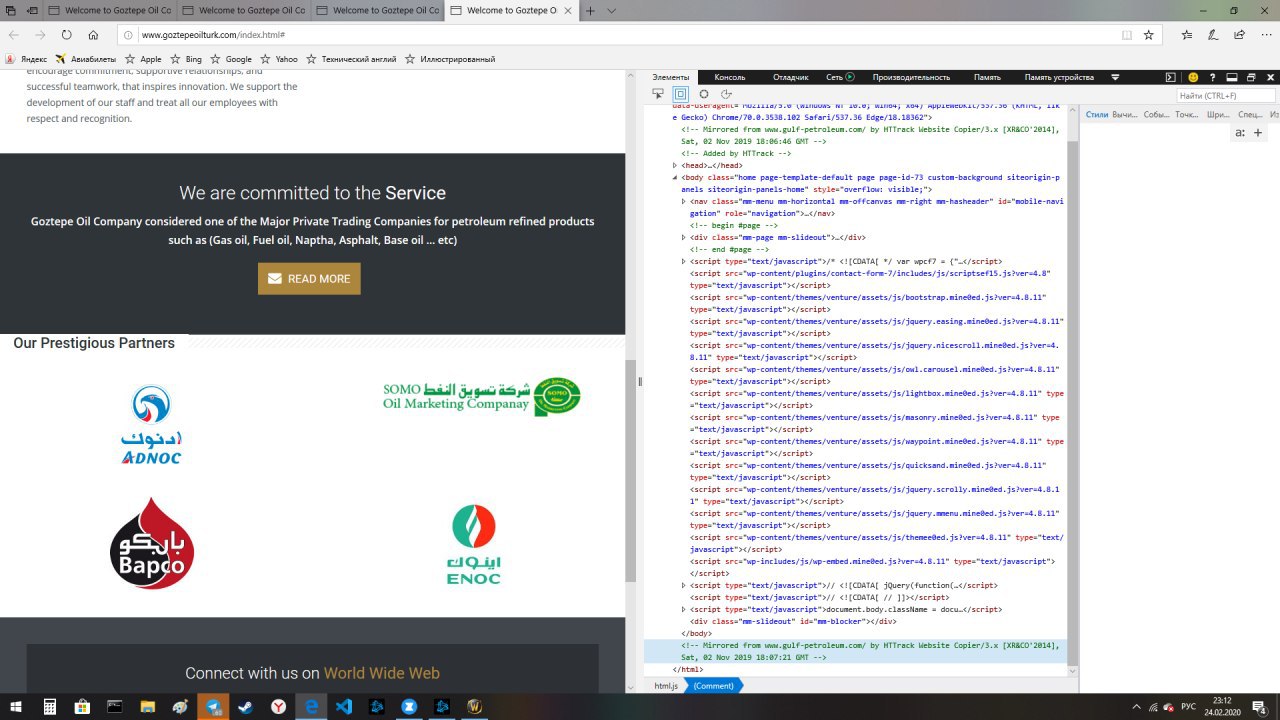Expand the document.body.className script node

coord(684,609)
